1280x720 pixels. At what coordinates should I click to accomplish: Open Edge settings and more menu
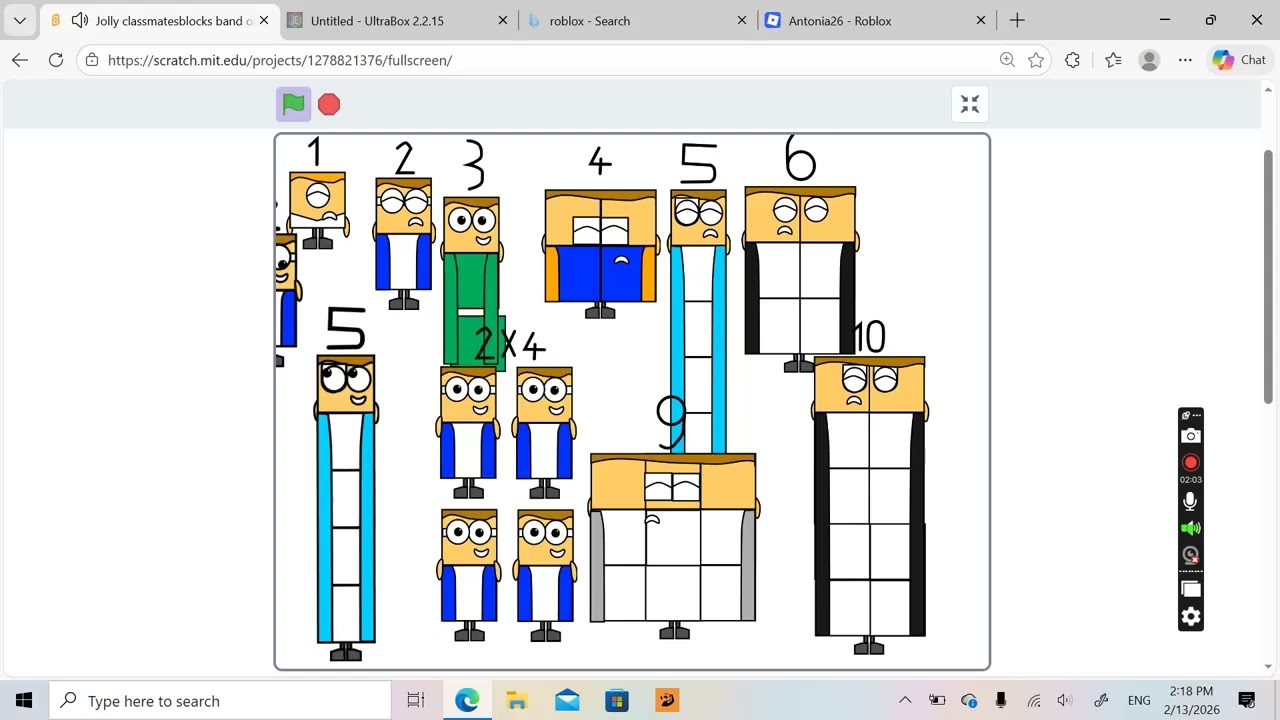pos(1185,60)
